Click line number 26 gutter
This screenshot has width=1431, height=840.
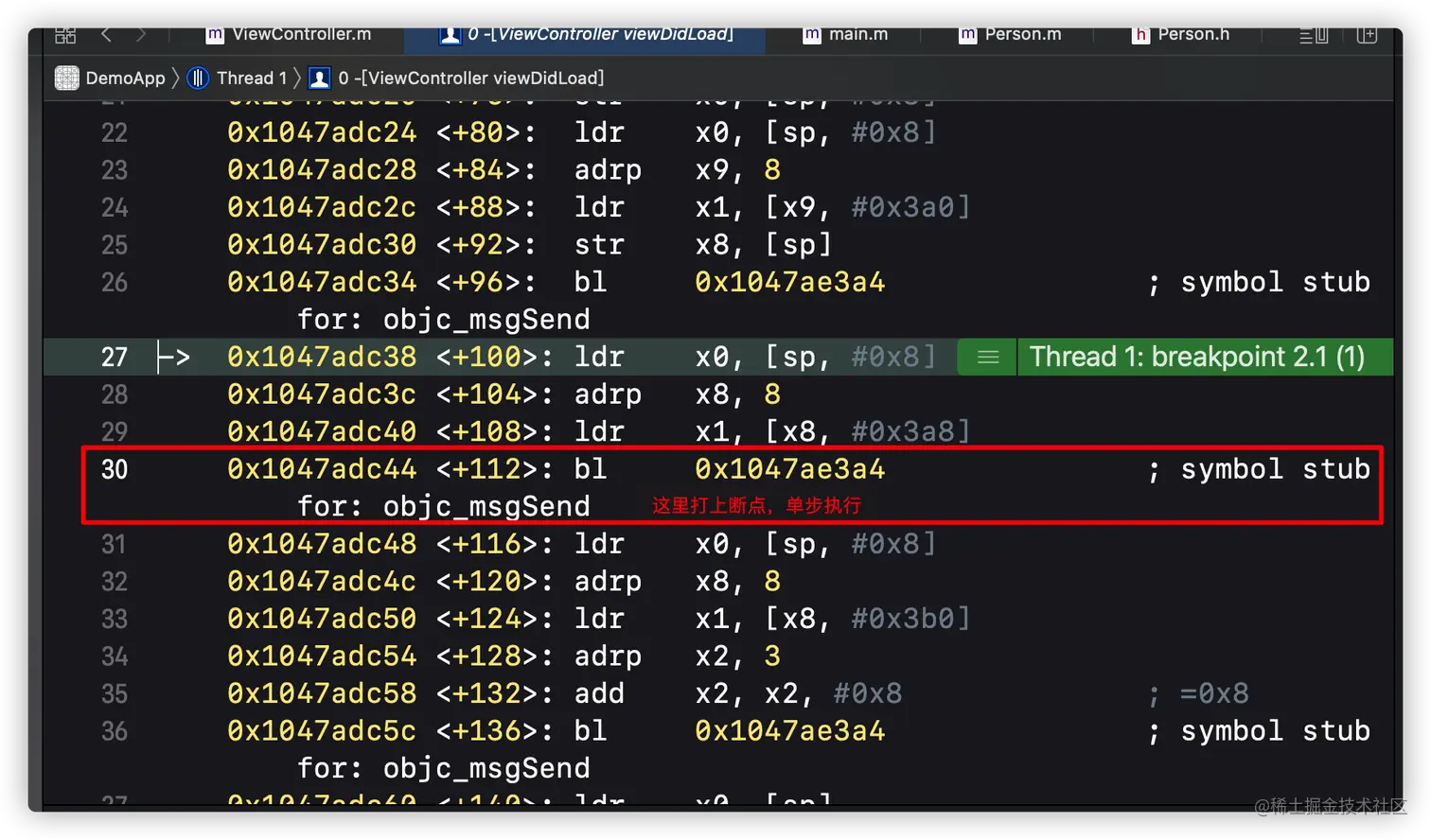(x=115, y=282)
